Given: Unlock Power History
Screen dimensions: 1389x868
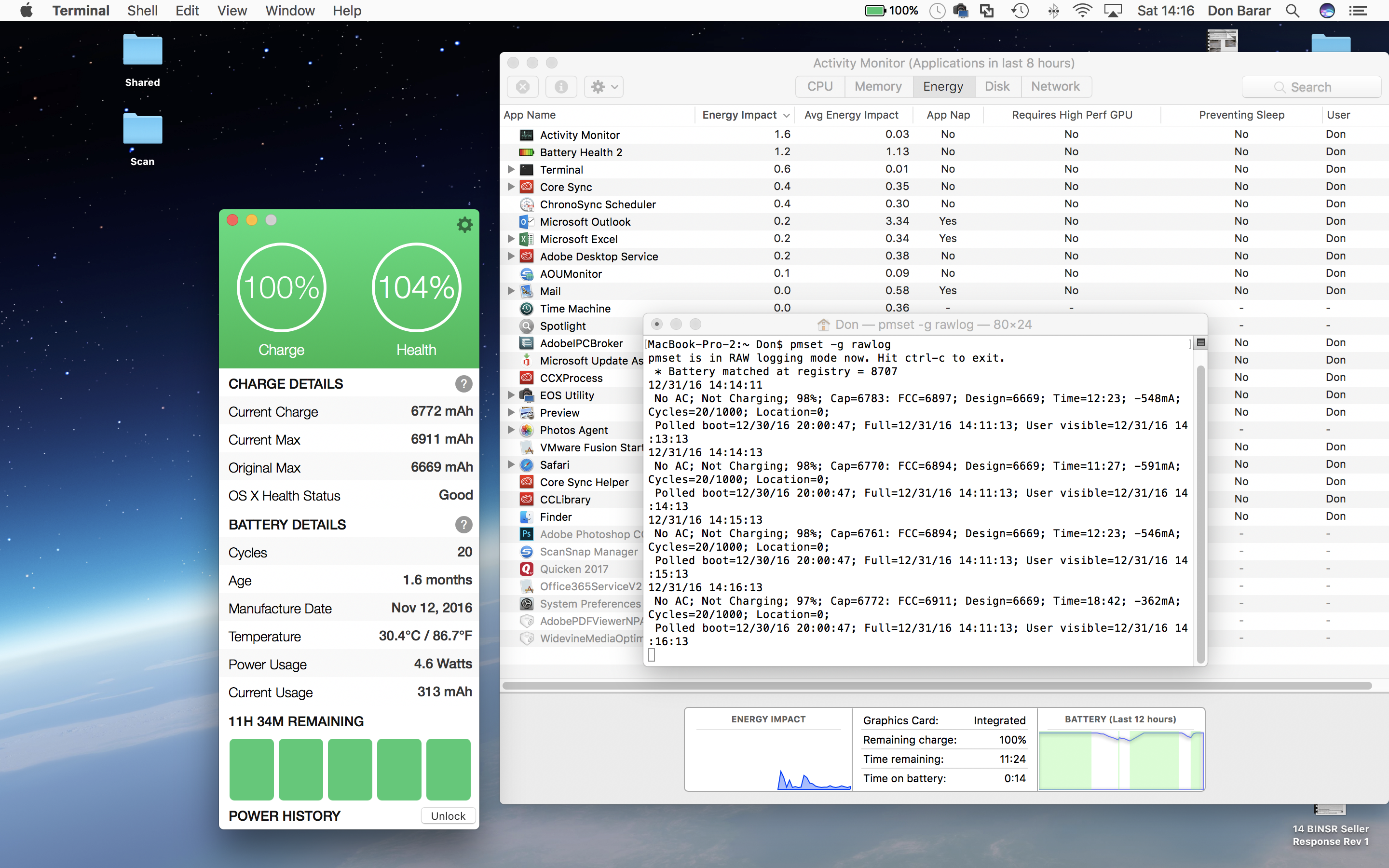Looking at the screenshot, I should pos(448,816).
